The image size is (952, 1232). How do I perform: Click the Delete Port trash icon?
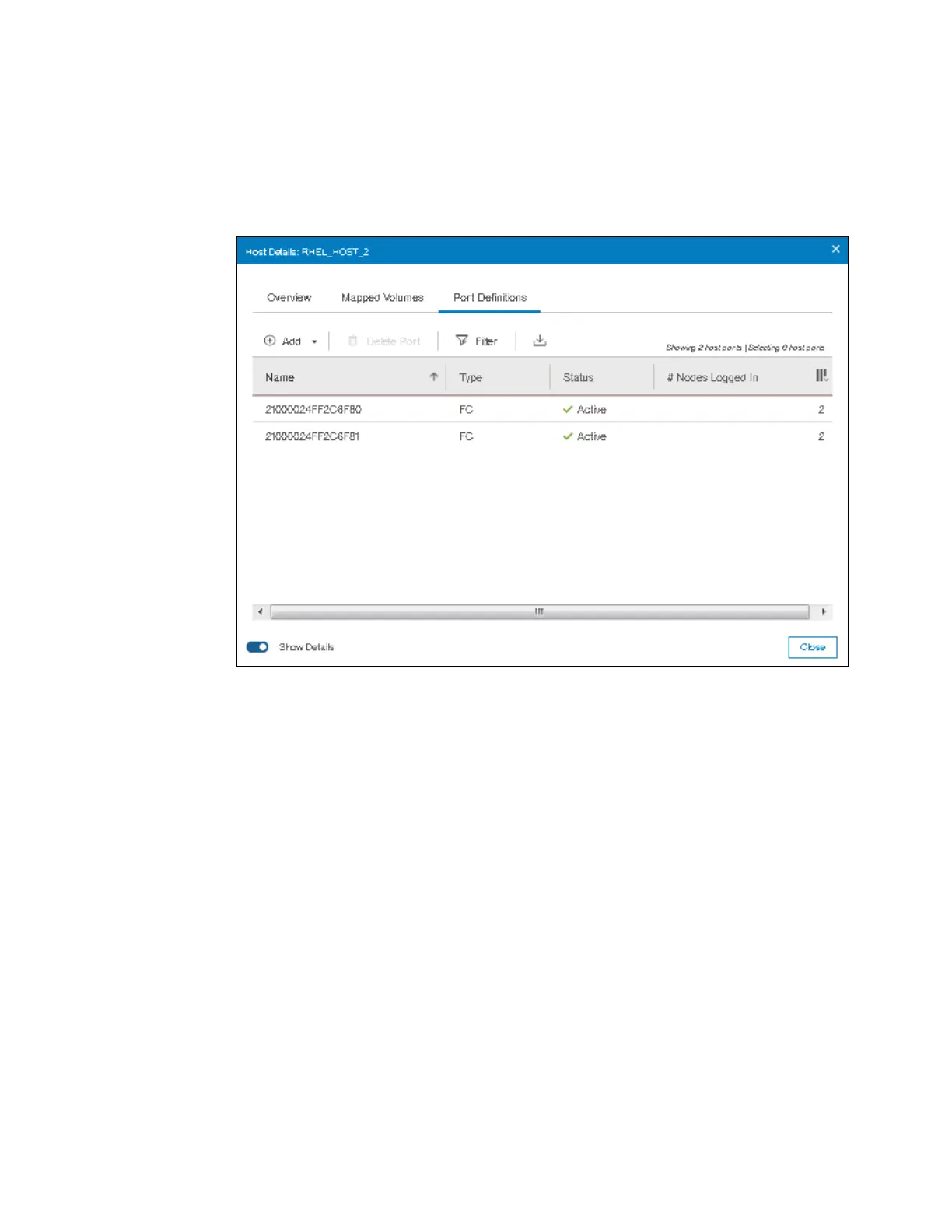352,341
